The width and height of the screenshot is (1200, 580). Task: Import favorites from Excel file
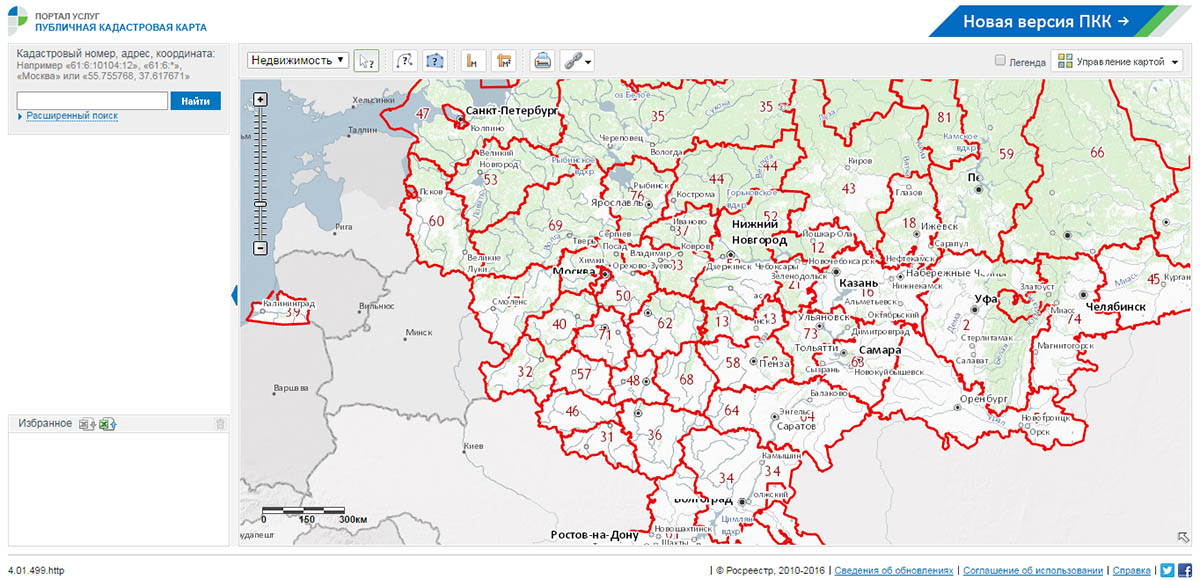pyautogui.click(x=108, y=424)
